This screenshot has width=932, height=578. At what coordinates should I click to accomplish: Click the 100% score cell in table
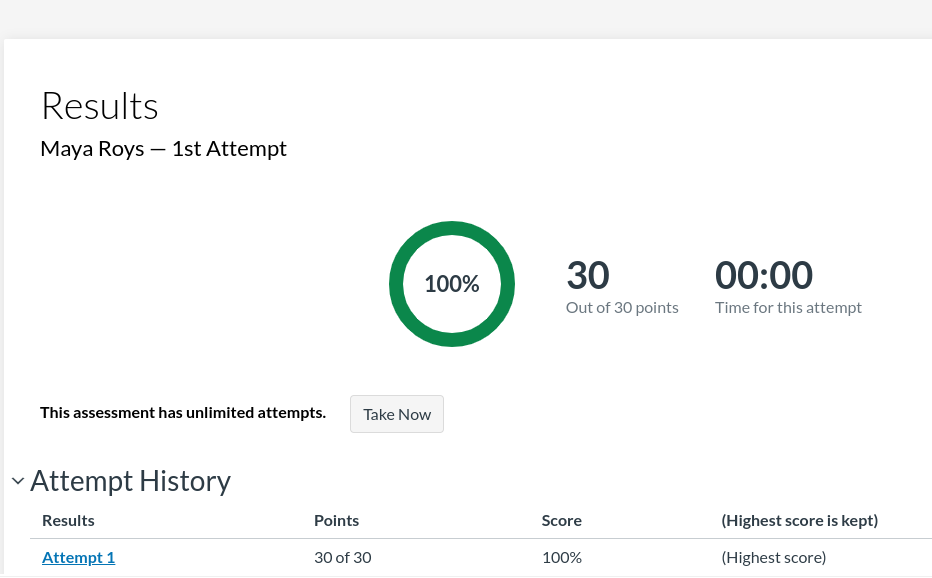coord(561,558)
